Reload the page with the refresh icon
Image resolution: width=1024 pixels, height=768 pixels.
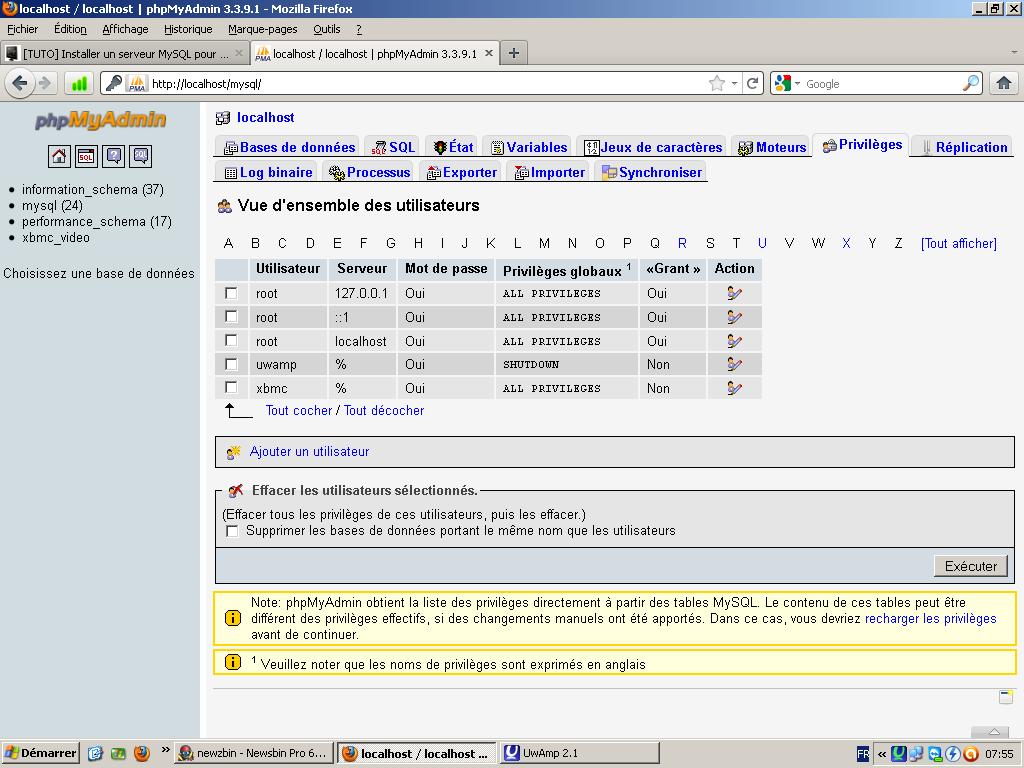click(752, 84)
